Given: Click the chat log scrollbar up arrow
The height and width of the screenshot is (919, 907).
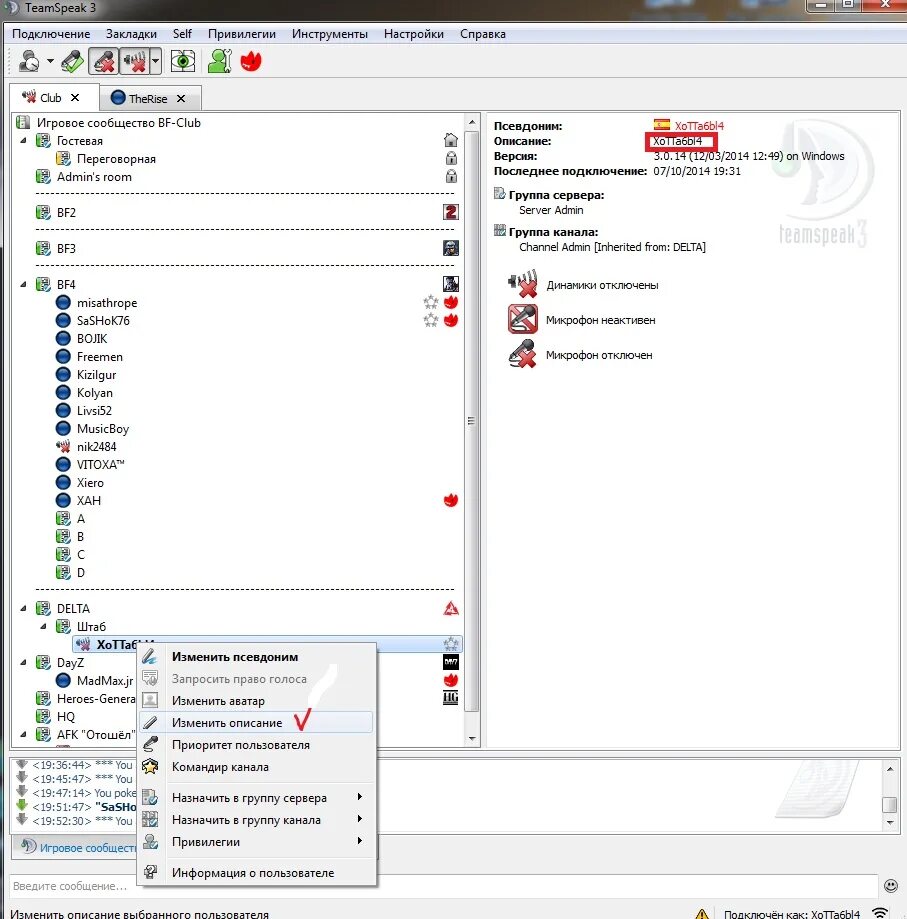Looking at the screenshot, I should click(890, 768).
